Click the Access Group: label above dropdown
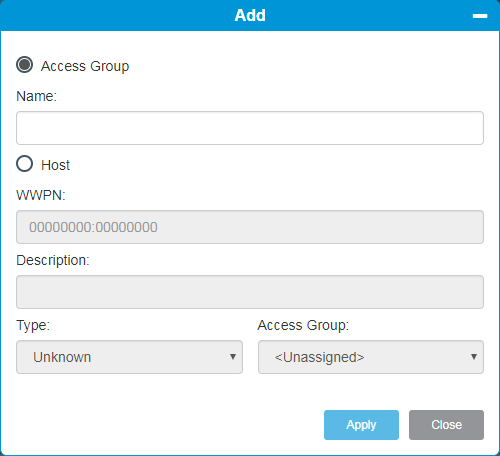 coord(303,325)
